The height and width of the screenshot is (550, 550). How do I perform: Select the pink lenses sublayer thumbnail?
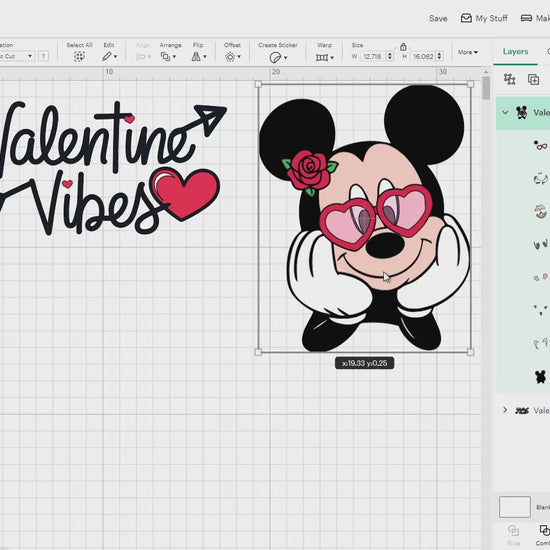[541, 277]
